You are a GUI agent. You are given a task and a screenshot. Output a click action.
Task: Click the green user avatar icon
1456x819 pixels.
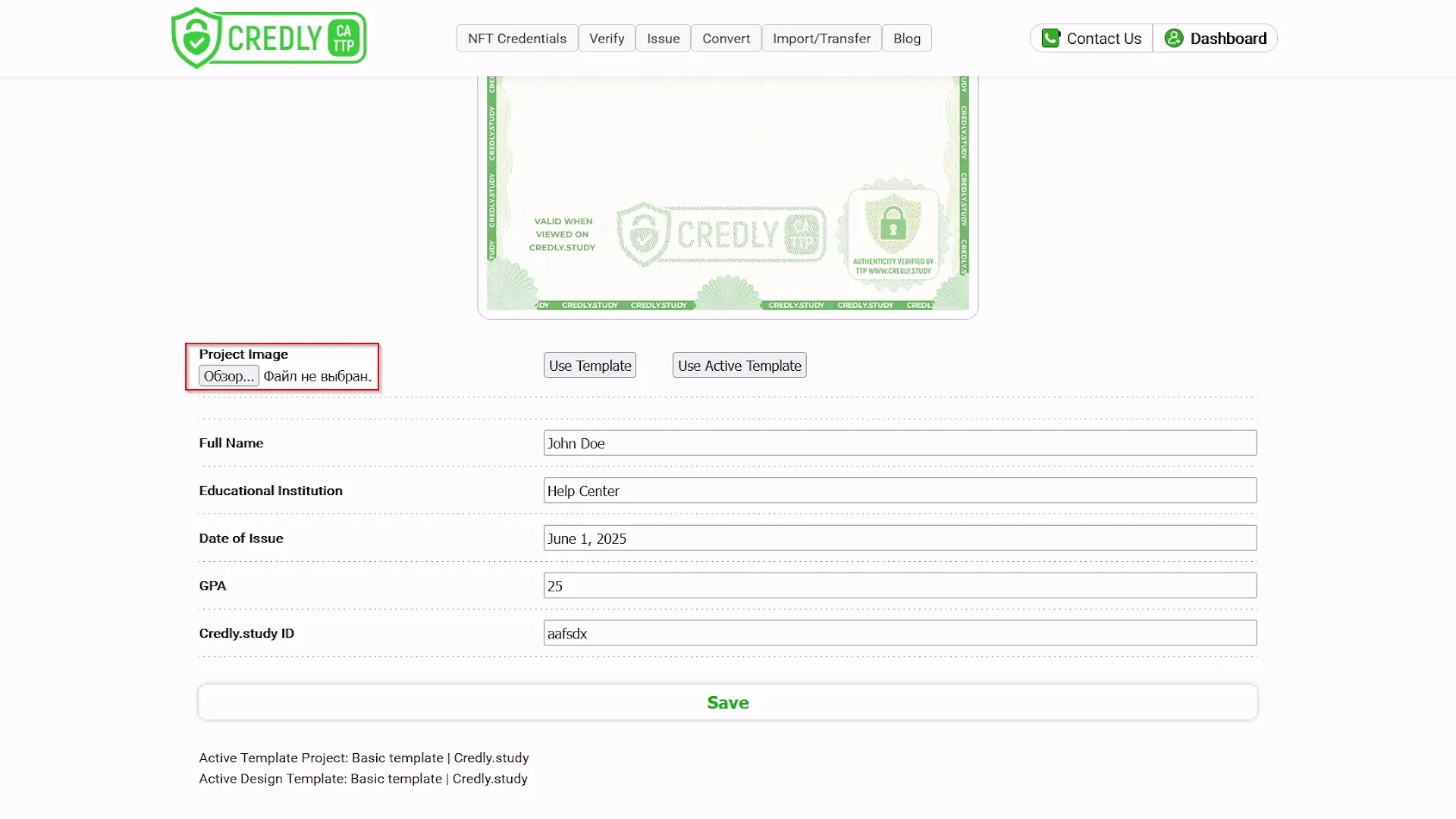click(1174, 38)
